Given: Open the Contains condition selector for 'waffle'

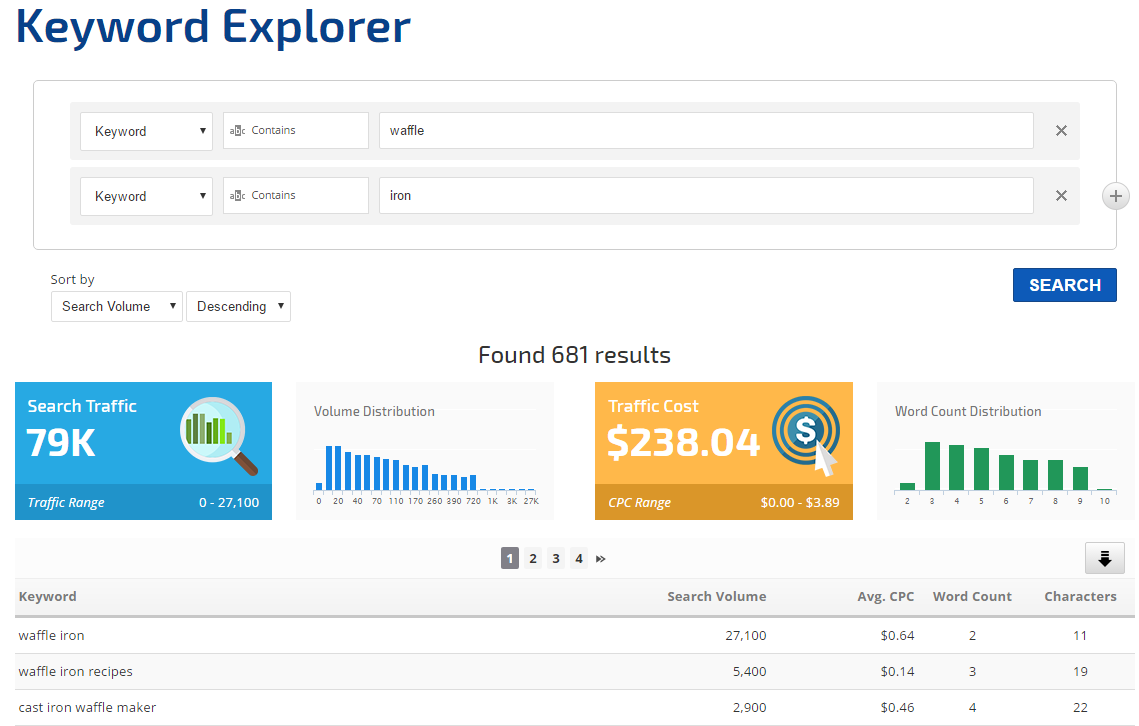Looking at the screenshot, I should (x=295, y=131).
